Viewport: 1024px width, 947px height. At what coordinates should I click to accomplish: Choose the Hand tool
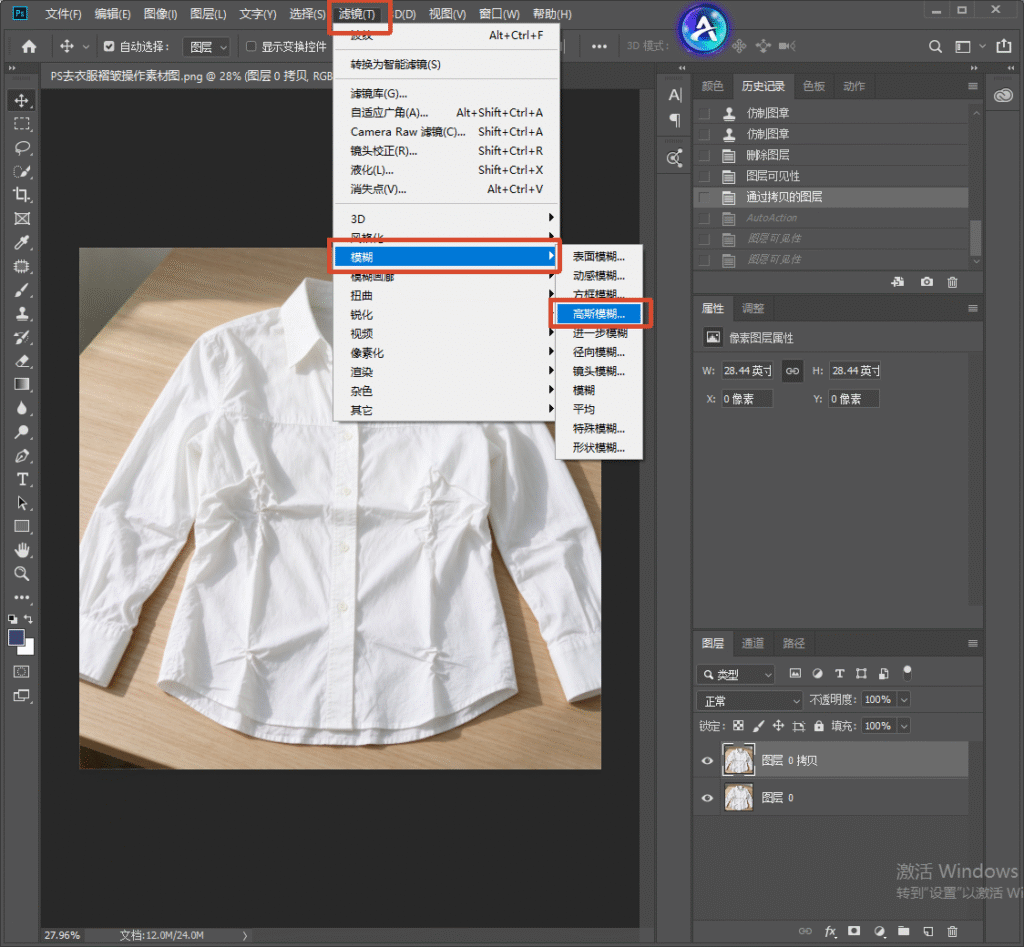coord(22,550)
